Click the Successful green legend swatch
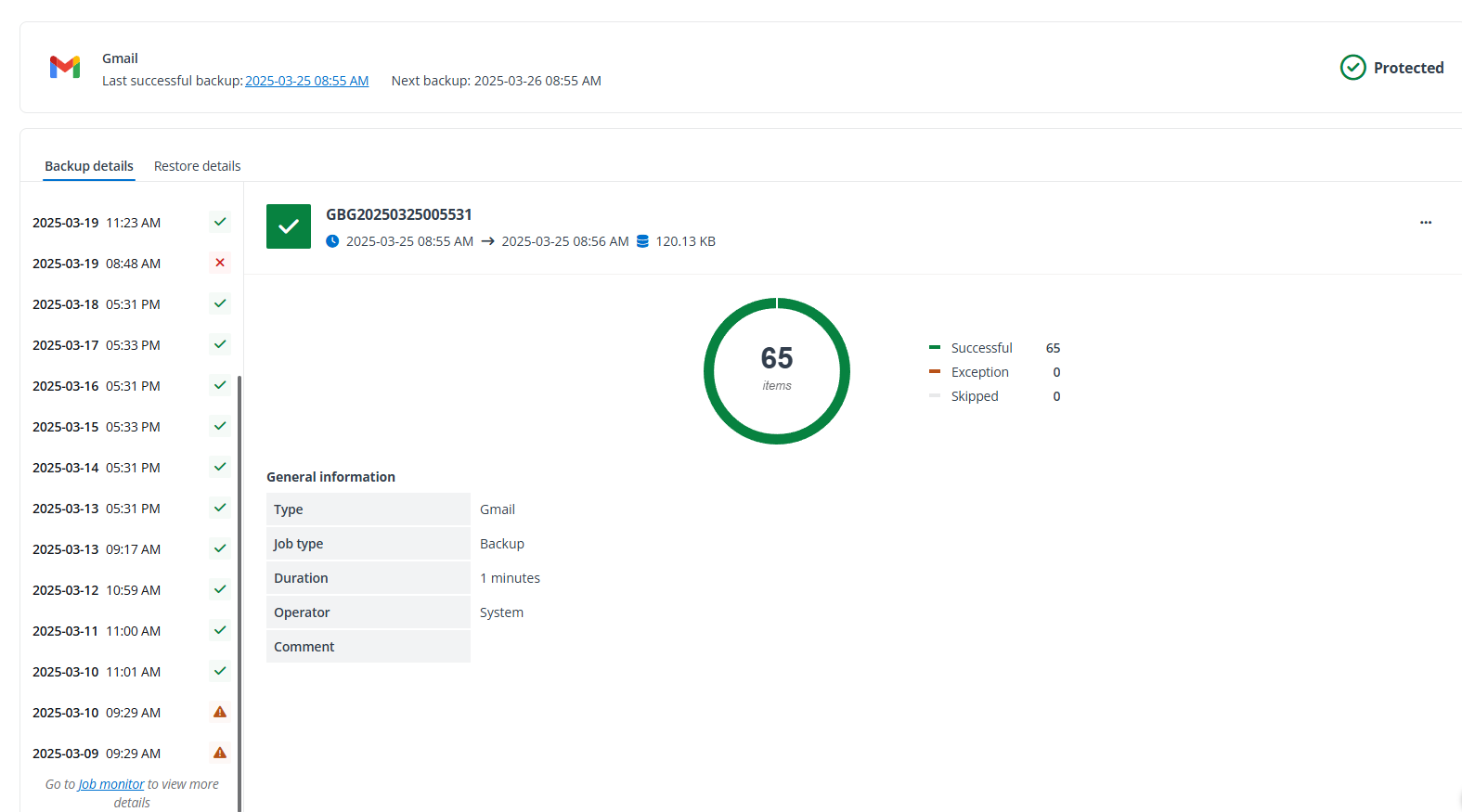 (935, 347)
